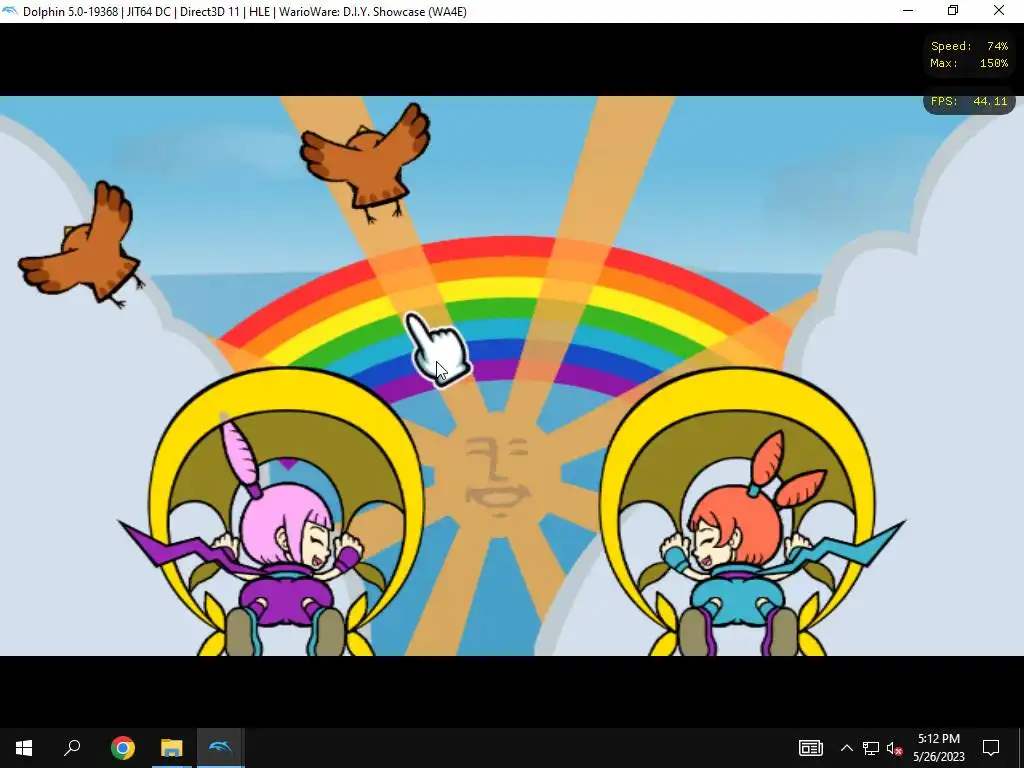This screenshot has height=768, width=1024.
Task: Click the muted volume tray icon
Action: (x=895, y=748)
